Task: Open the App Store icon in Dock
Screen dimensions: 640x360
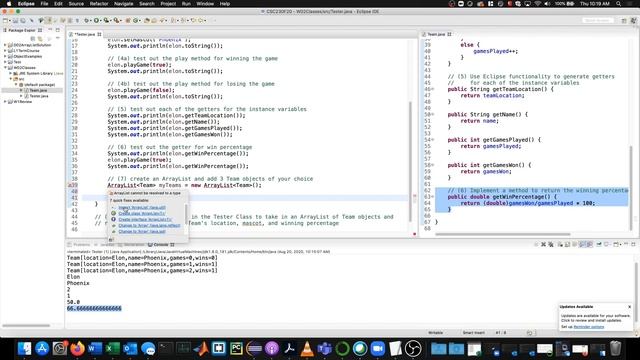Action: [42, 348]
